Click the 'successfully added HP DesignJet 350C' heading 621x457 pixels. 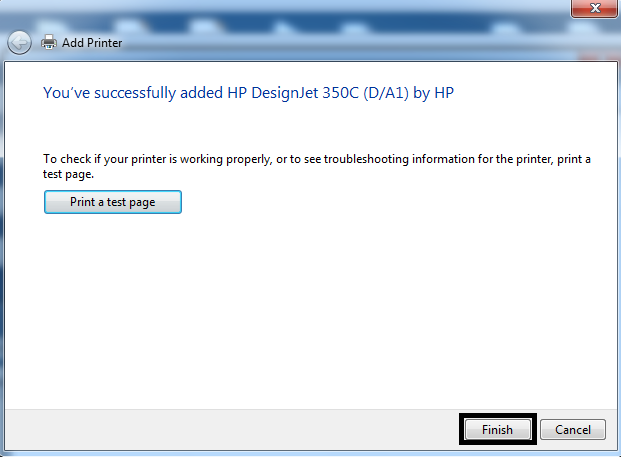248,93
